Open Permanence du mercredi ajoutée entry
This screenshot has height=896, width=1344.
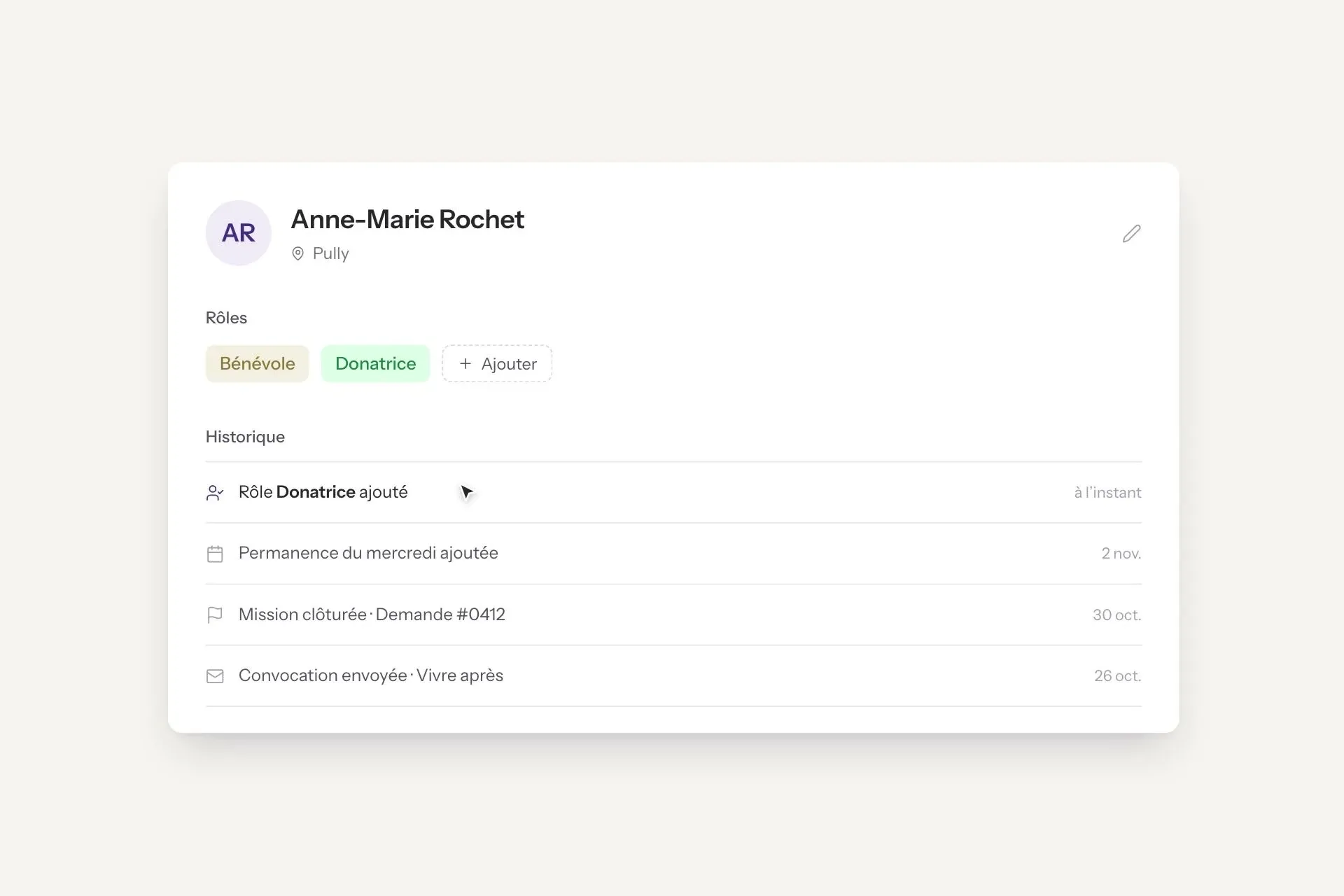(673, 553)
